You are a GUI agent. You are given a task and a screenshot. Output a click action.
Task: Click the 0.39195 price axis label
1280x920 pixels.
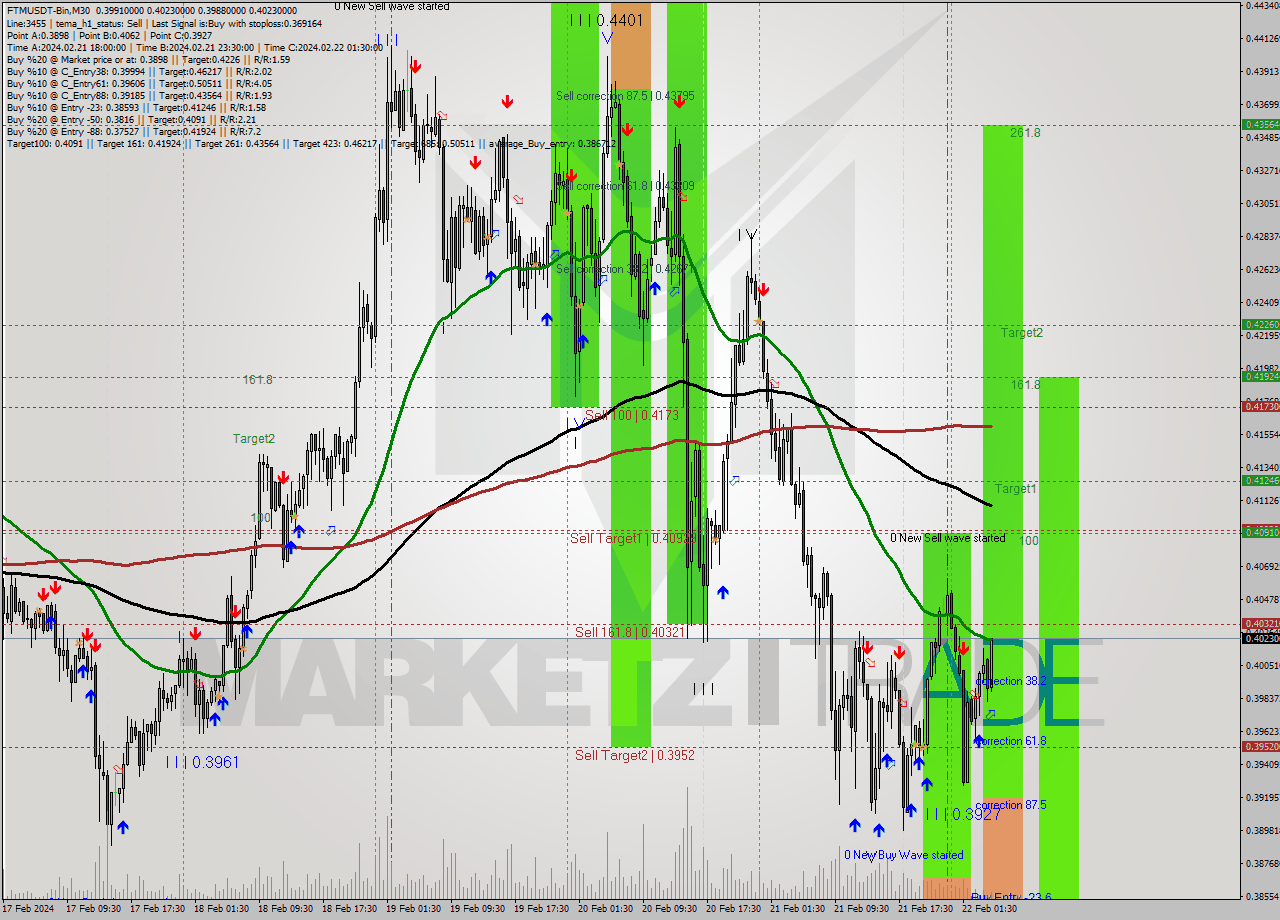(1262, 797)
